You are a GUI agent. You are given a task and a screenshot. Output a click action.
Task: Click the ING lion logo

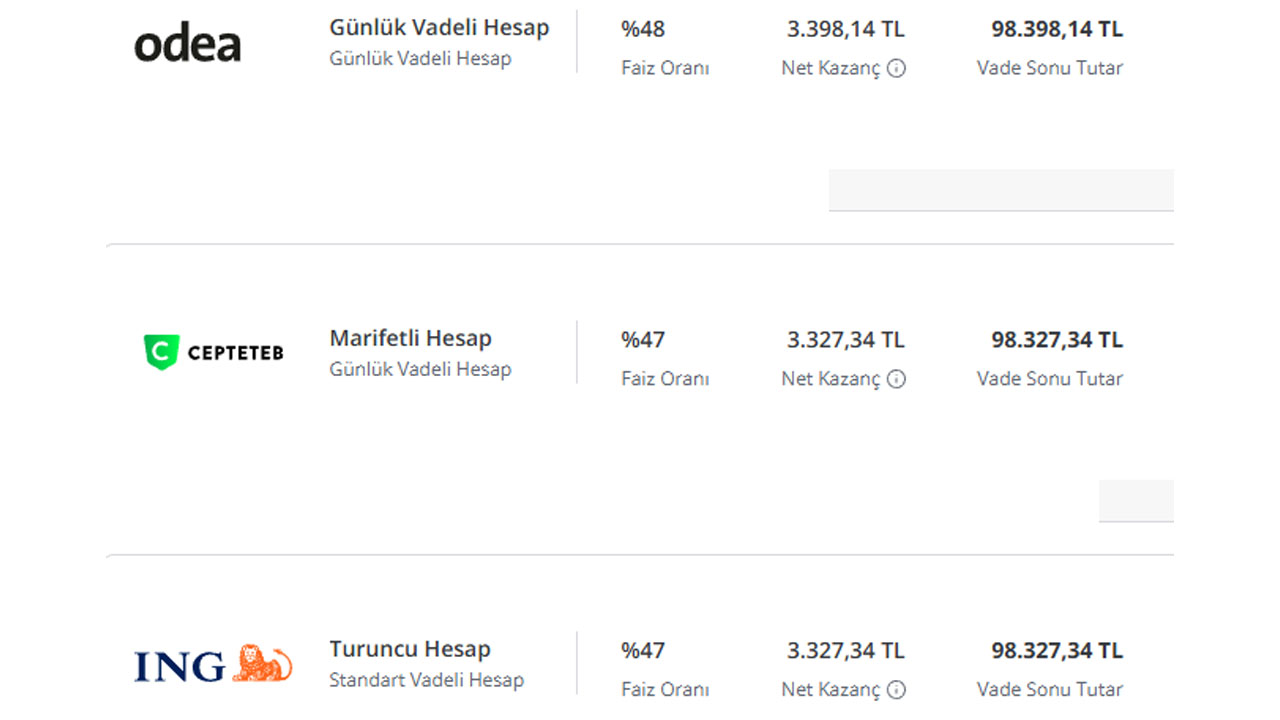pyautogui.click(x=214, y=665)
